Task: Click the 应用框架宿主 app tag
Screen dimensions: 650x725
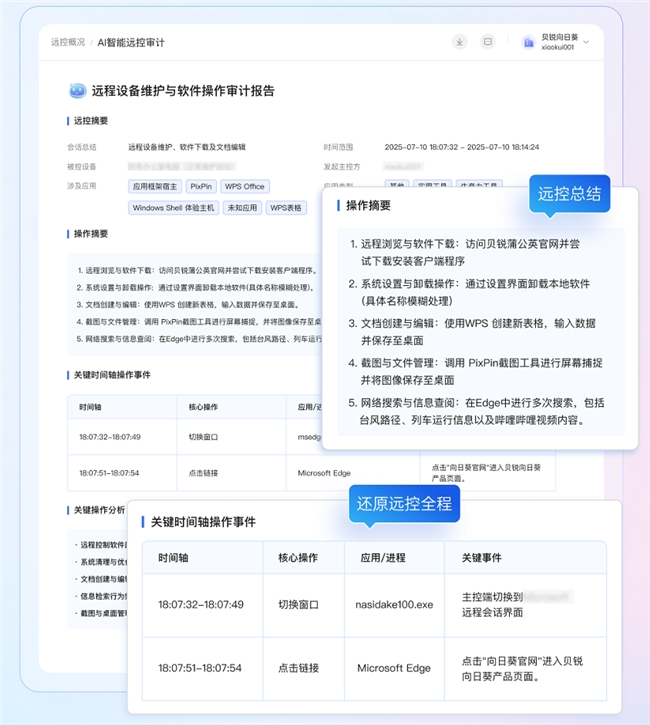Action: 154,186
